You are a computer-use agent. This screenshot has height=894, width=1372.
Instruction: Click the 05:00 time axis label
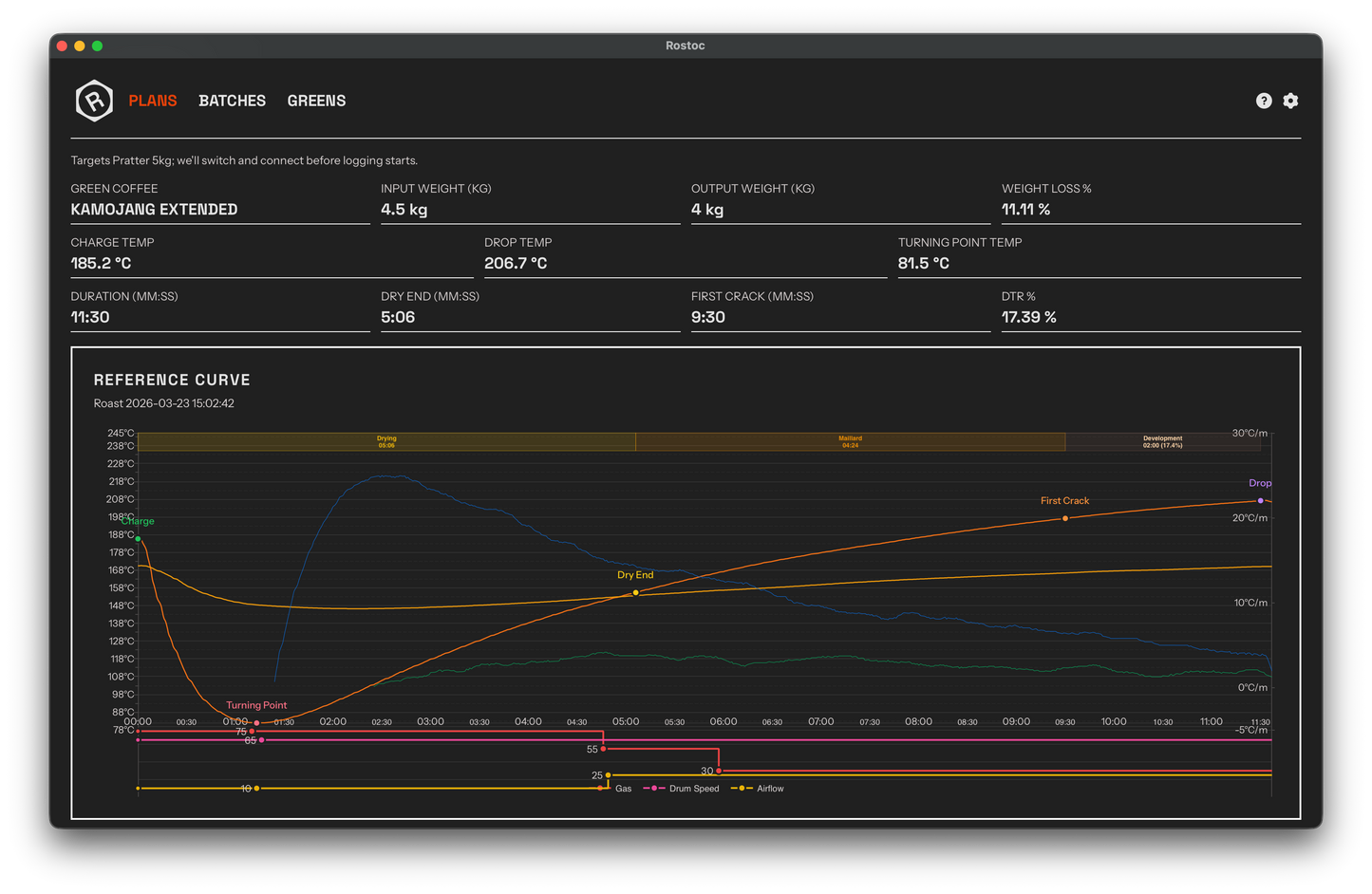[626, 721]
